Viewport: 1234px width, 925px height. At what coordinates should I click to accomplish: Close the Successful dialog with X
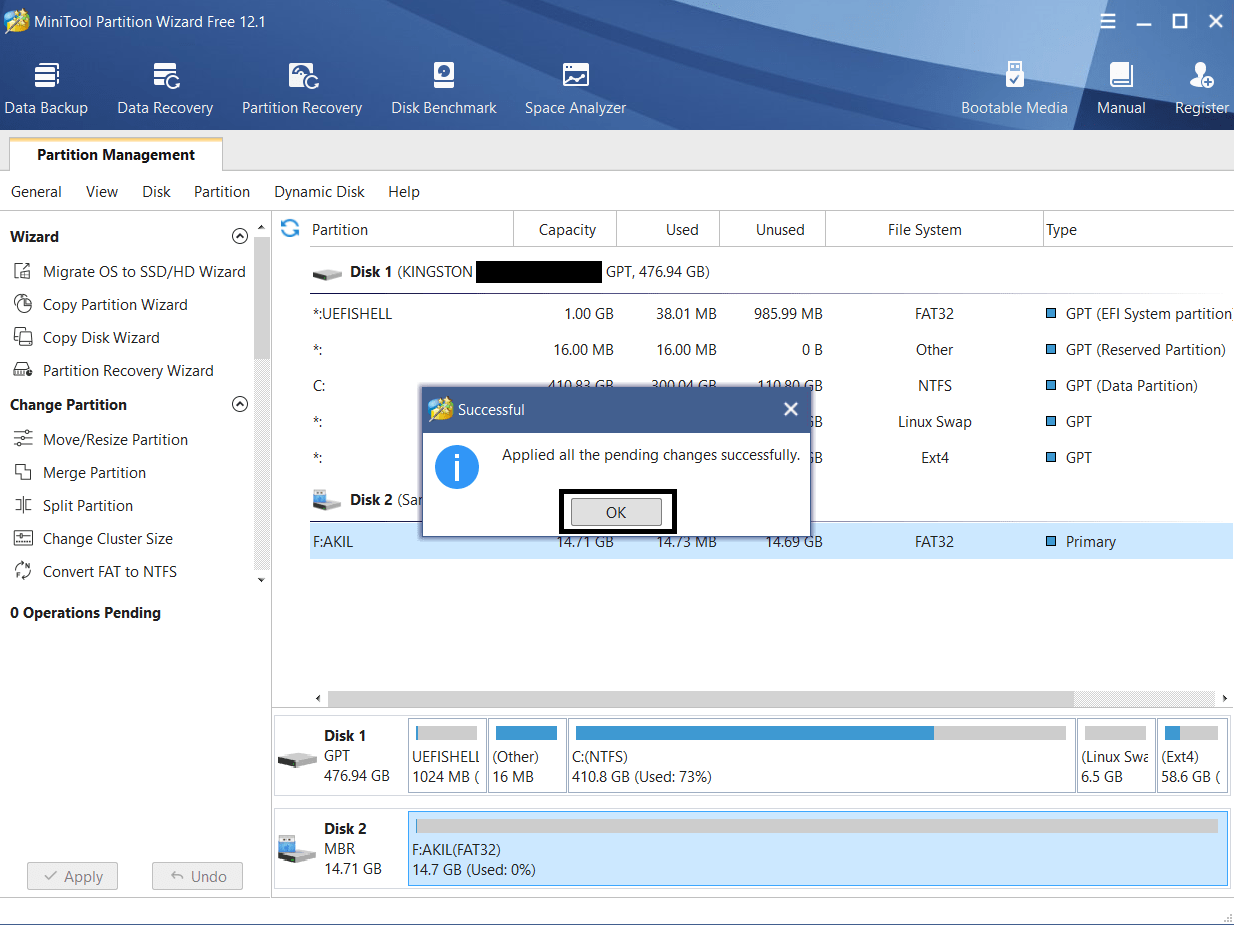point(790,409)
